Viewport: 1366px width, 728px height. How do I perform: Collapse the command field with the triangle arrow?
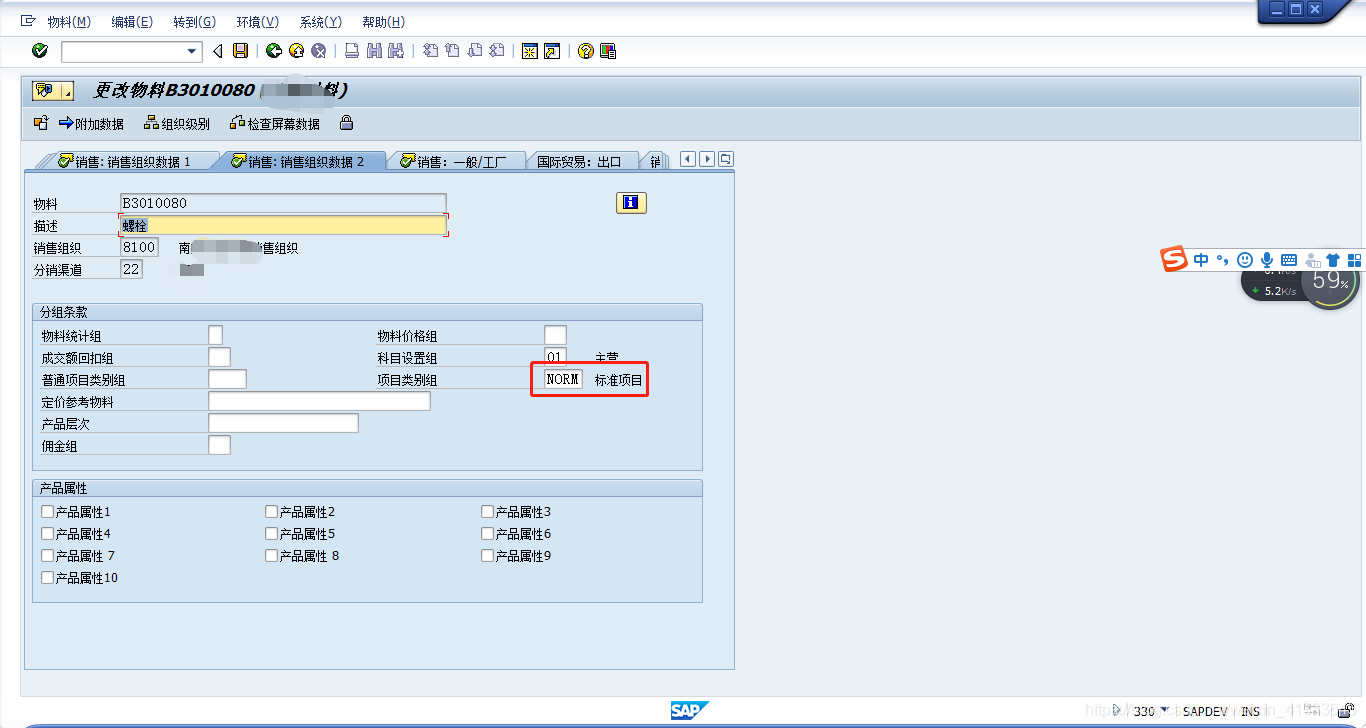[217, 51]
